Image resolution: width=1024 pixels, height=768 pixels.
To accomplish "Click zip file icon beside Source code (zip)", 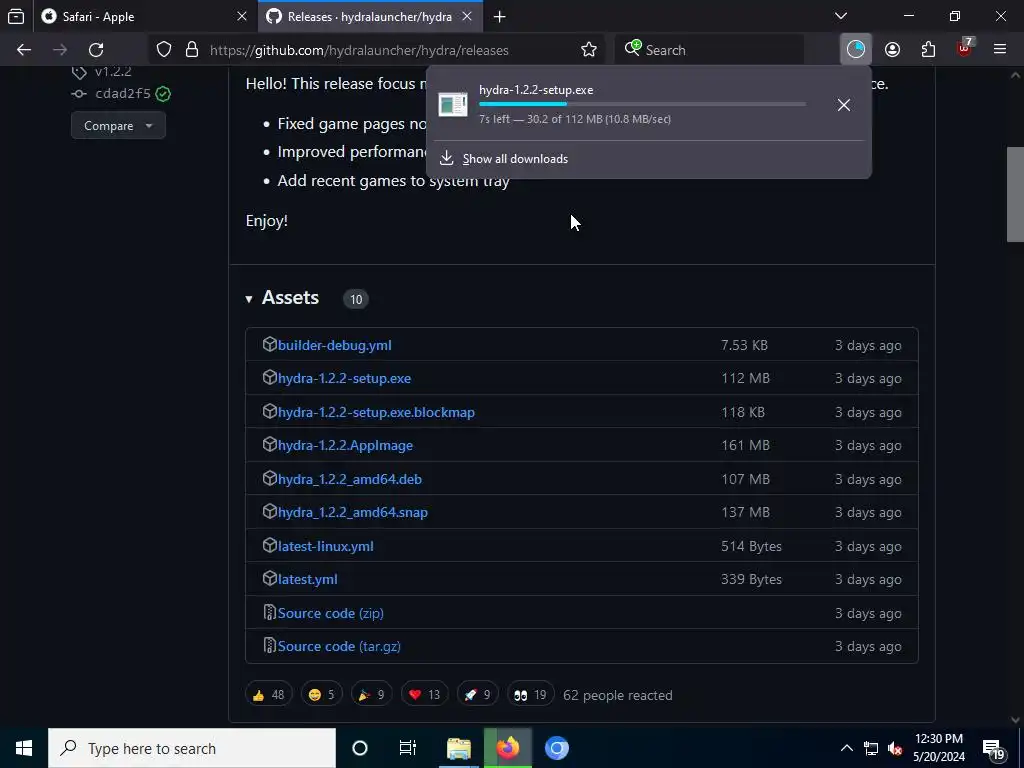I will click(269, 612).
